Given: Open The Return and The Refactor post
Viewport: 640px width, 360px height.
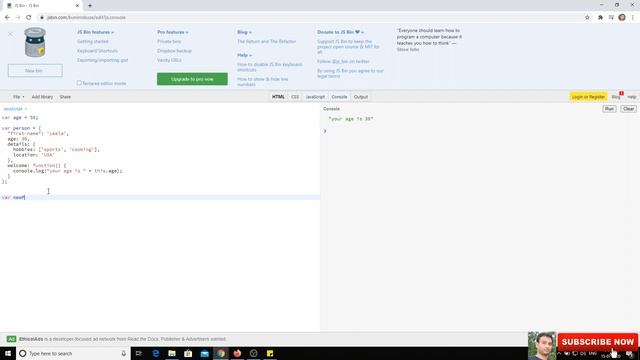Looking at the screenshot, I should pos(267,42).
